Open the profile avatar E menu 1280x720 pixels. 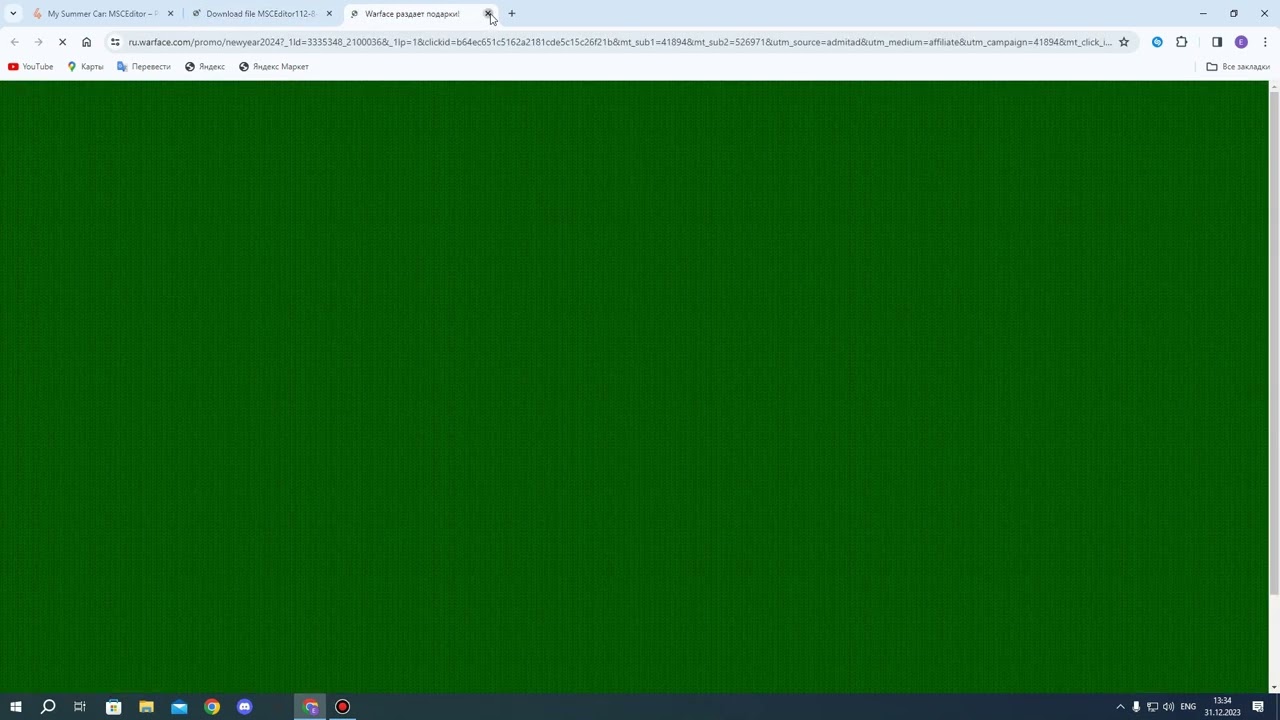[1241, 42]
